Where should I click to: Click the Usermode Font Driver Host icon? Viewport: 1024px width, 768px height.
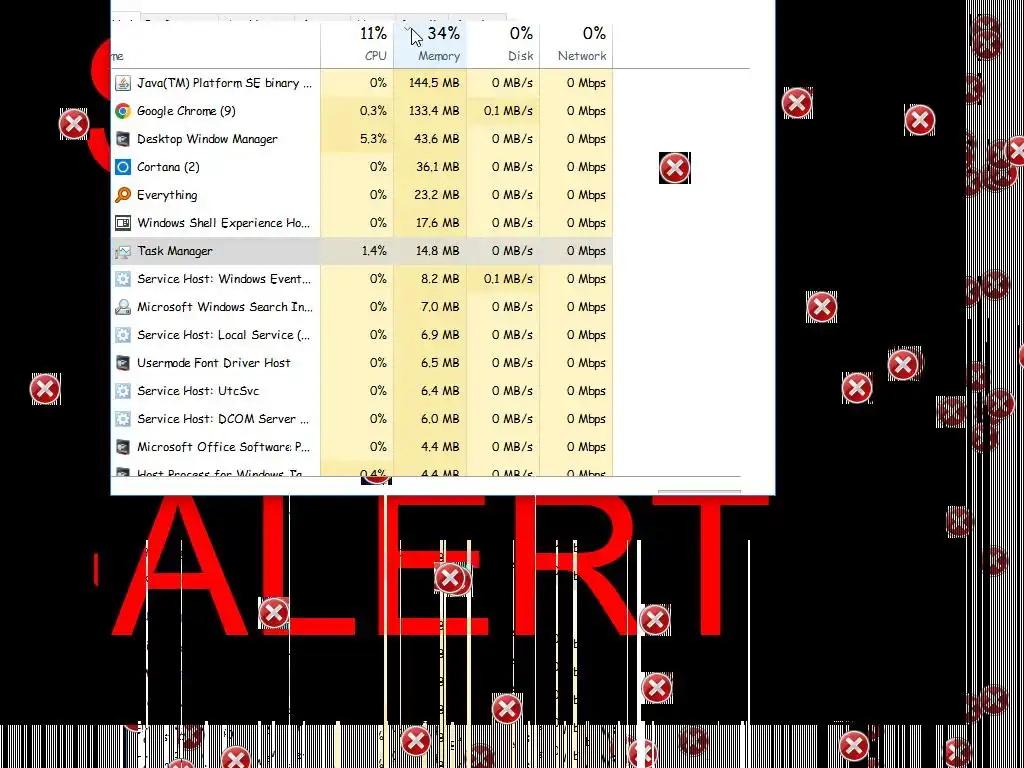point(123,363)
